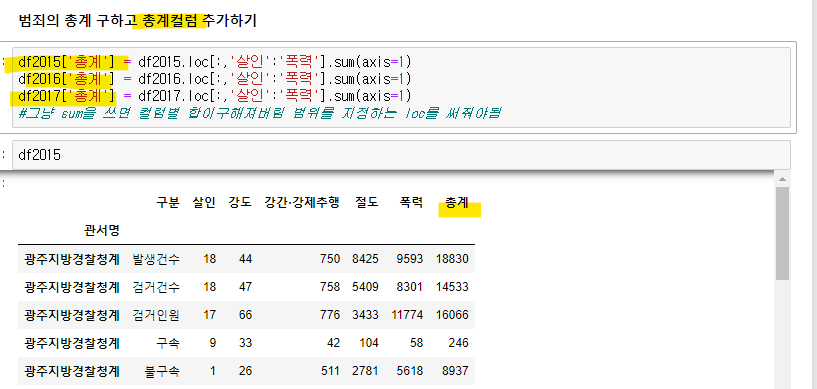Viewport: 817px width, 389px height.
Task: Click value 3433 in 검거인원 row
Action: pos(366,315)
